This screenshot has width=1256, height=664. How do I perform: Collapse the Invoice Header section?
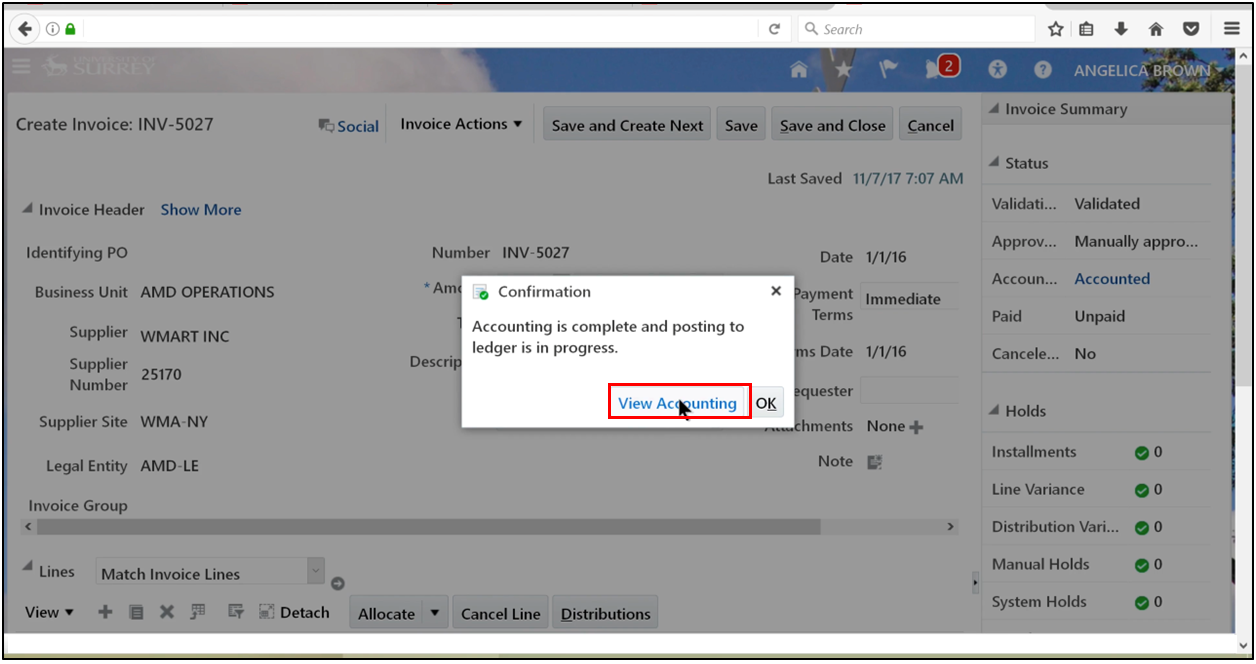pyautogui.click(x=27, y=210)
